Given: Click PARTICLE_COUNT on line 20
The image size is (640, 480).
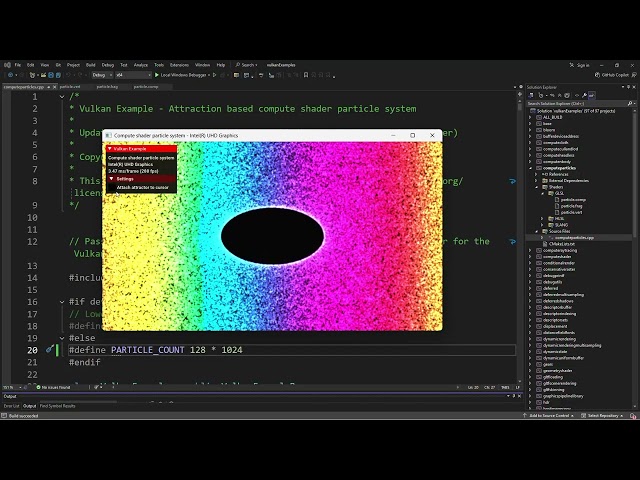Looking at the screenshot, I should [x=148, y=350].
